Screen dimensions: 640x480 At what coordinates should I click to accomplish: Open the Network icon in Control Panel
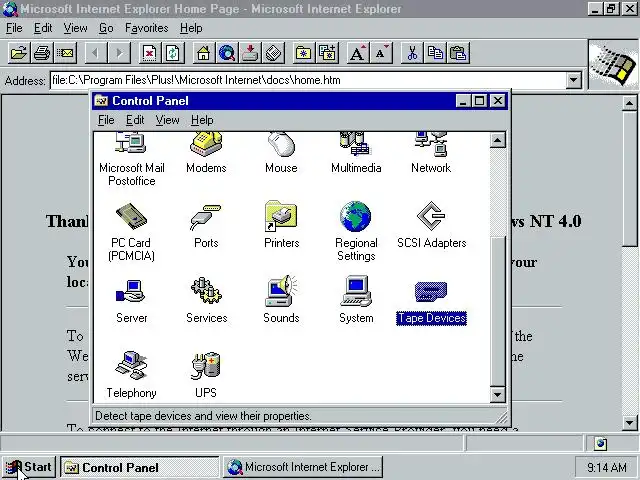coord(431,153)
